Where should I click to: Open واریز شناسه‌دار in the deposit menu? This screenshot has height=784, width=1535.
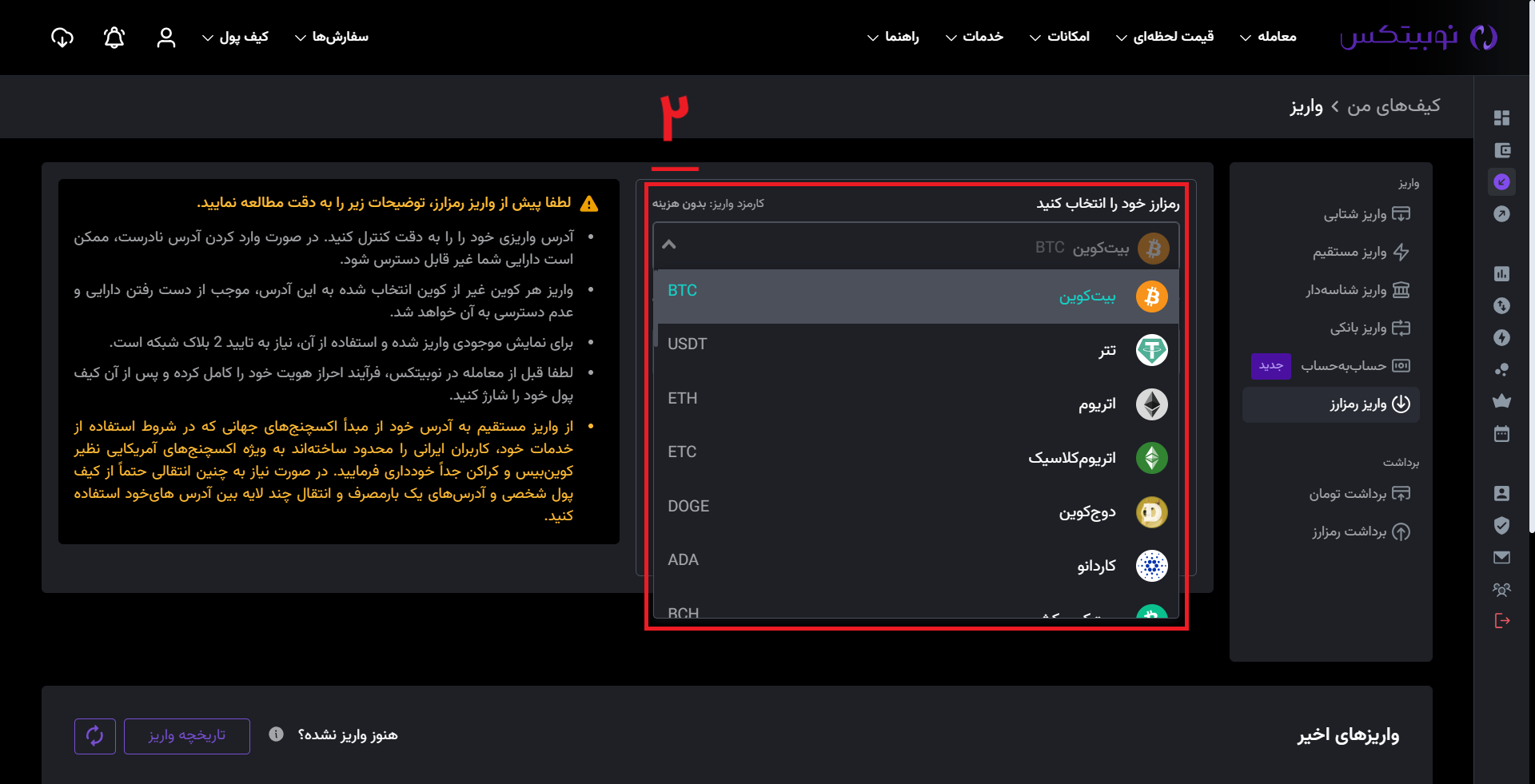(1358, 289)
